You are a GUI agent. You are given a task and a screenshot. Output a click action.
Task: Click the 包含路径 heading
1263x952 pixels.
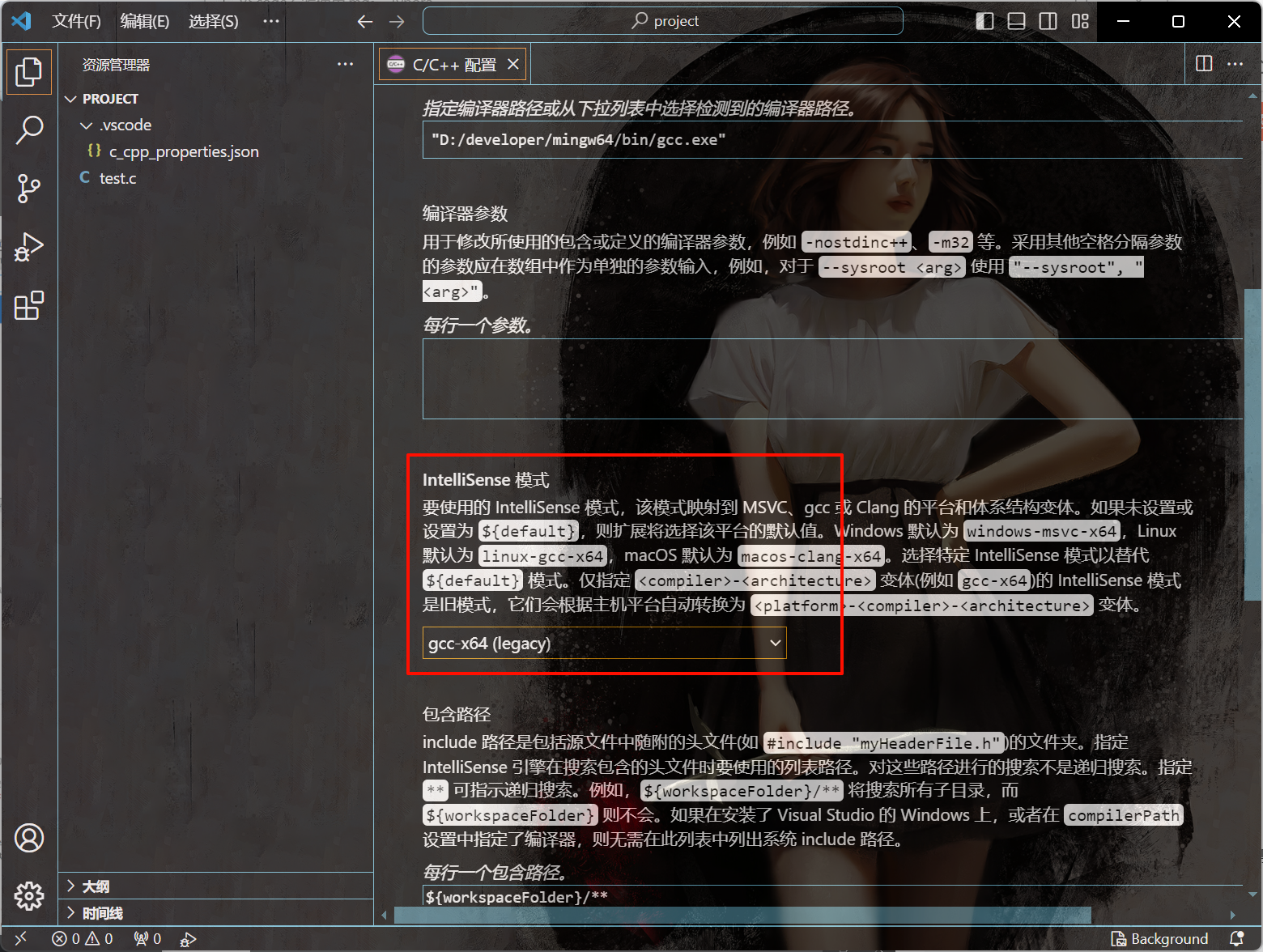457,714
